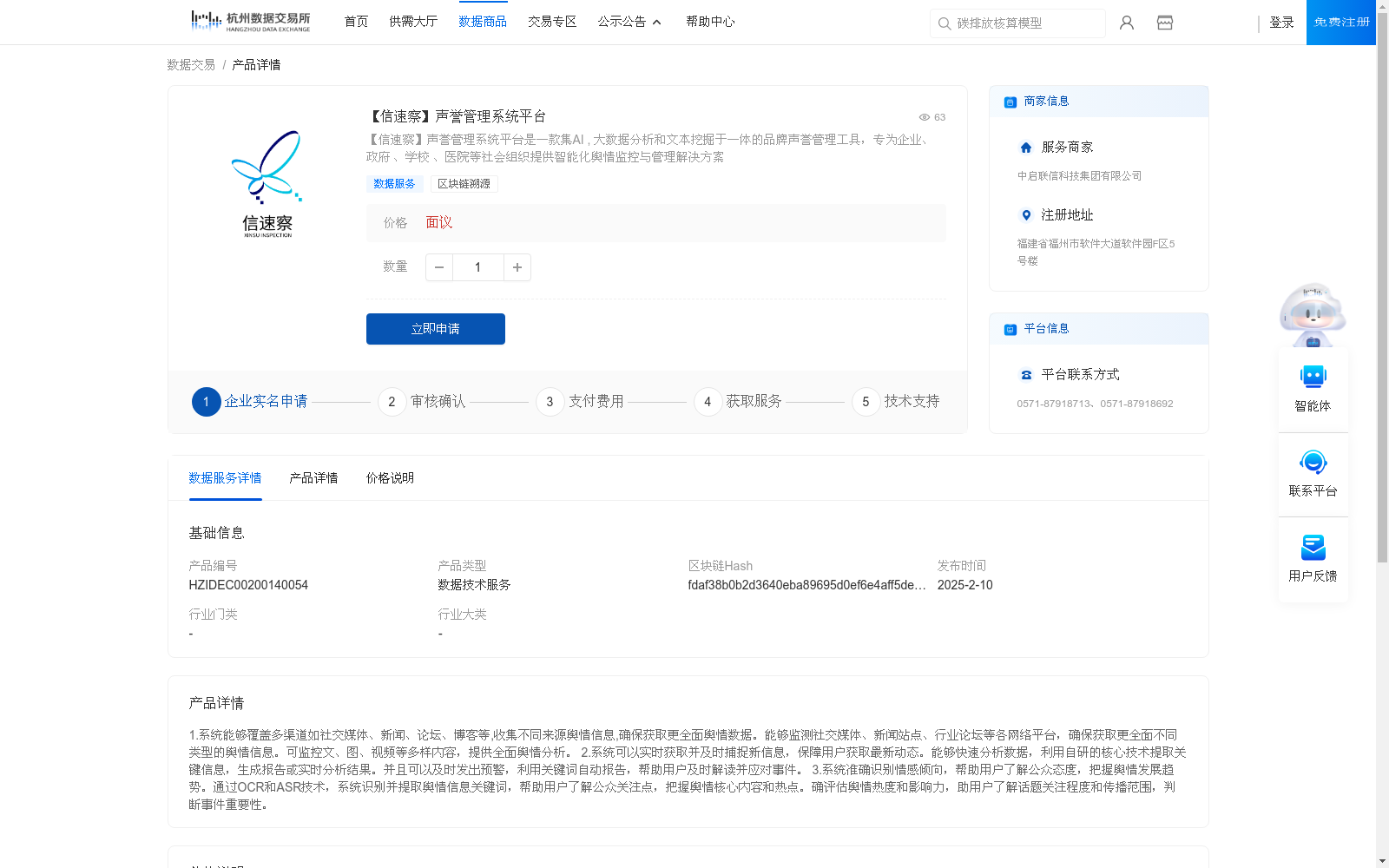Viewport: 1389px width, 868px height.
Task: Click step 2 审核确认
Action: [422, 402]
